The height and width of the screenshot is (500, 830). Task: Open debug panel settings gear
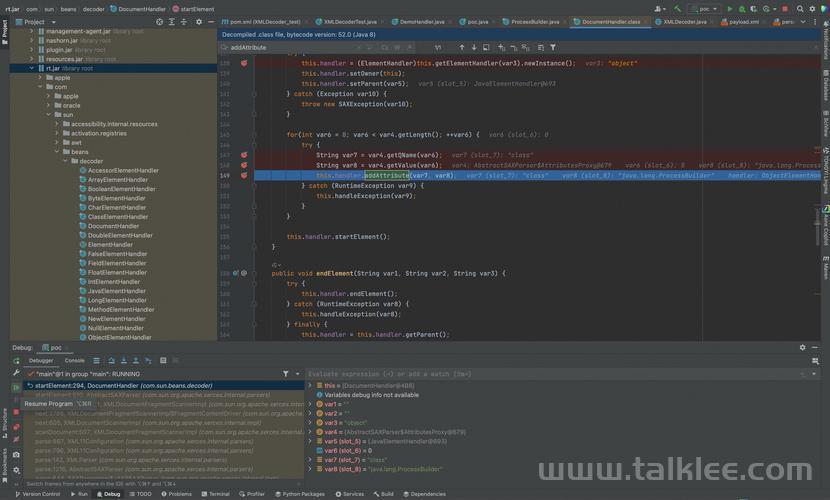[802, 348]
